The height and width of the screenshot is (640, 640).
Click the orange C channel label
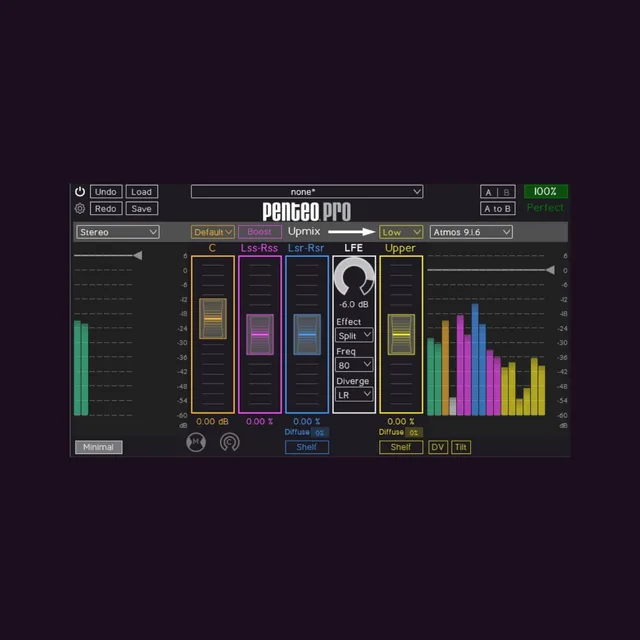(x=212, y=248)
